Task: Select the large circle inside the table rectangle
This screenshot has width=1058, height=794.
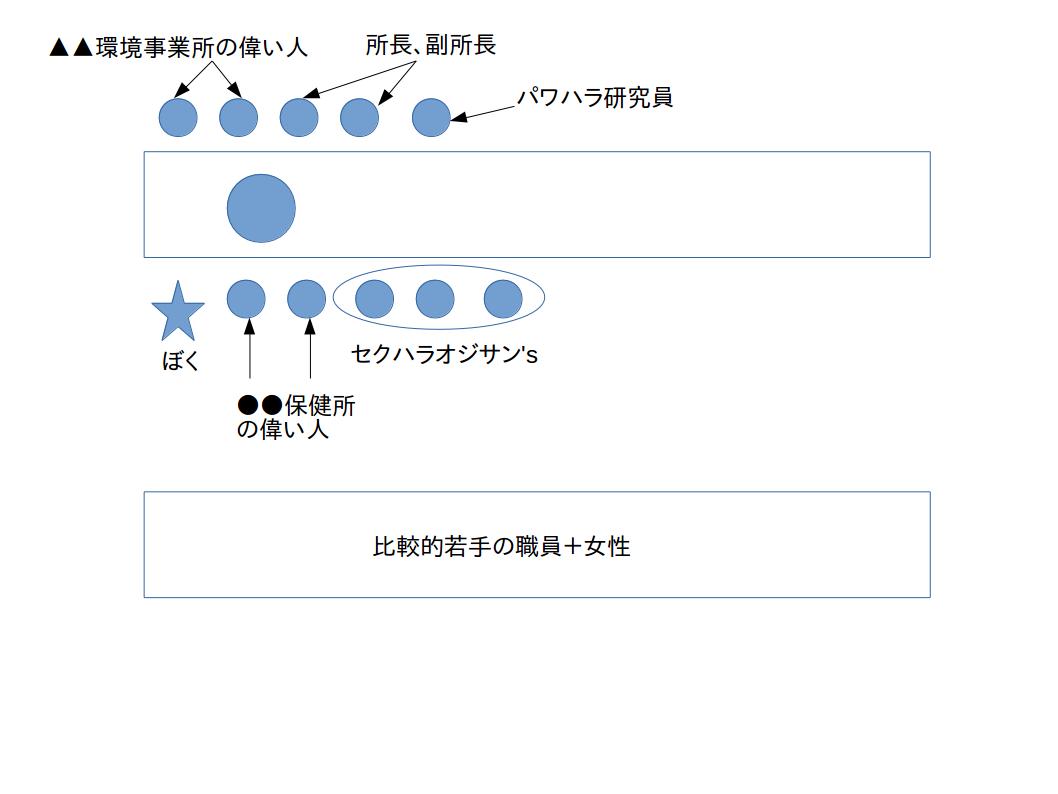Action: pos(261,208)
